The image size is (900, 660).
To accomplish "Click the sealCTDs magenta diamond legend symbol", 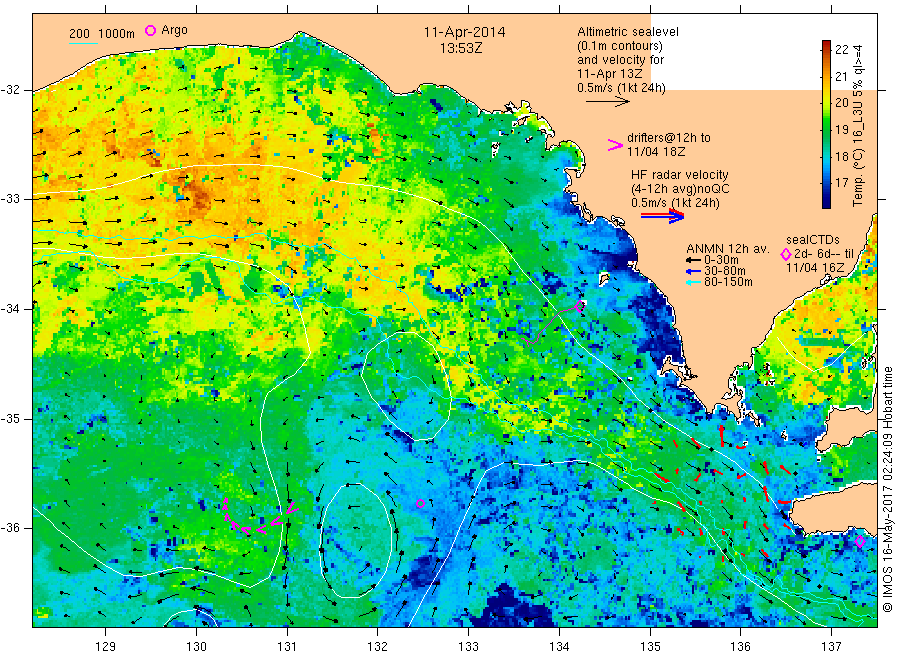I will [785, 254].
